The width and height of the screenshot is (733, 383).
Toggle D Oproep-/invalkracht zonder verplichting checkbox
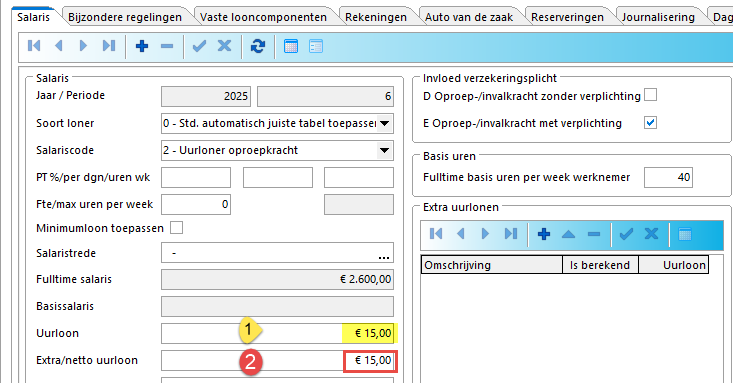(x=650, y=95)
